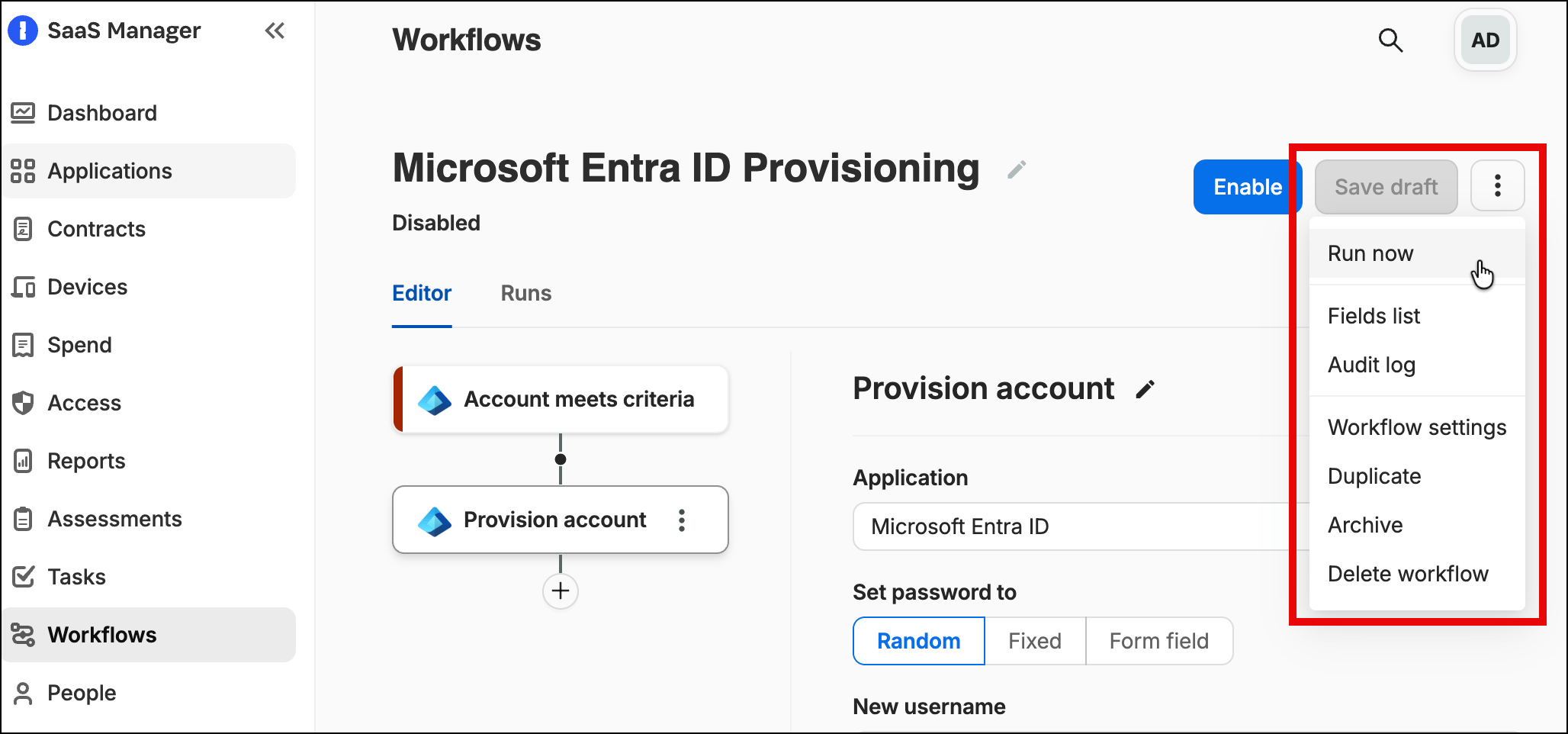Open the AD user avatar menu
Screen dimensions: 1568x734
(1485, 40)
